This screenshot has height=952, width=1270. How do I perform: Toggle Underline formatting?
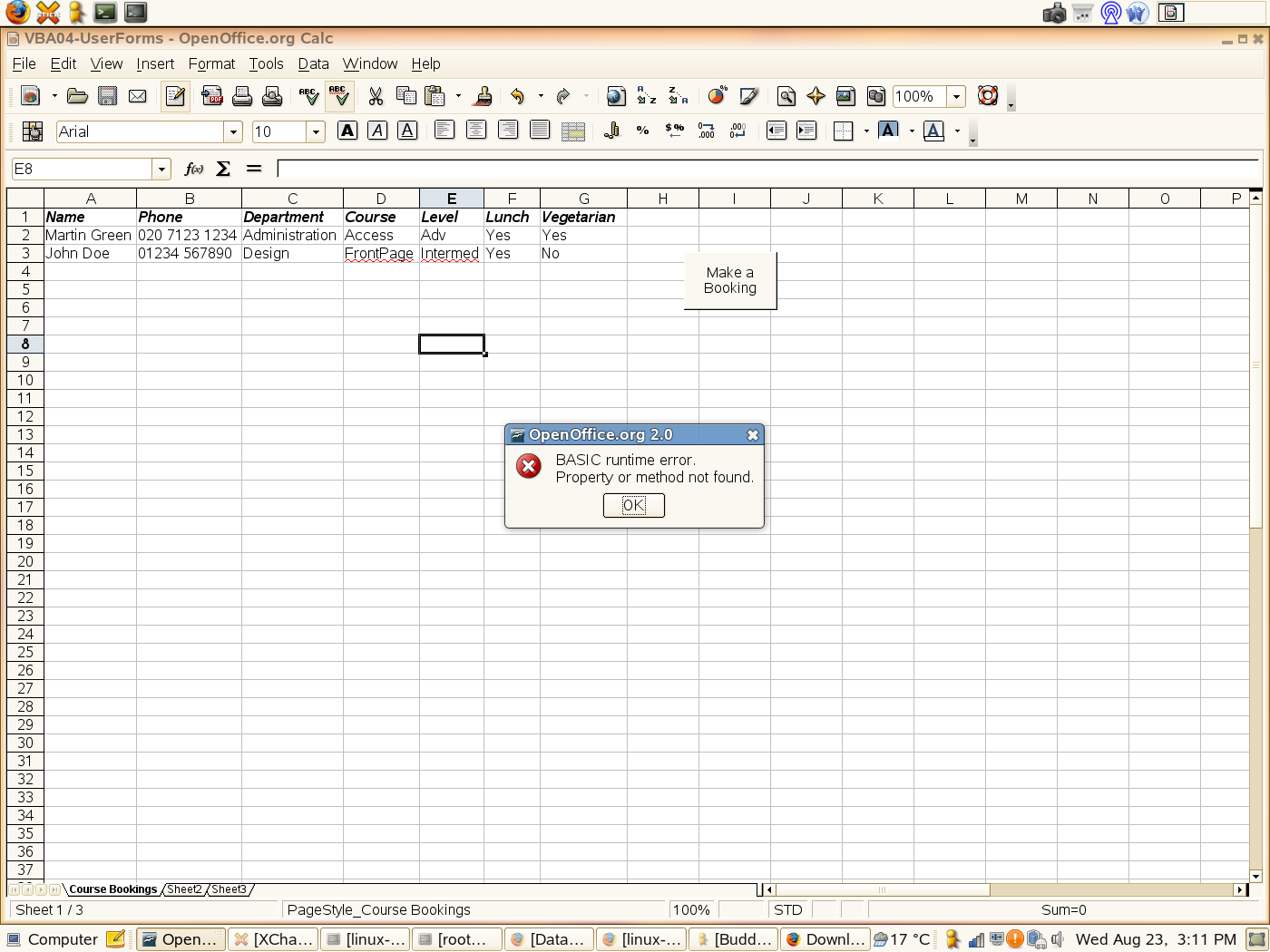(x=407, y=131)
